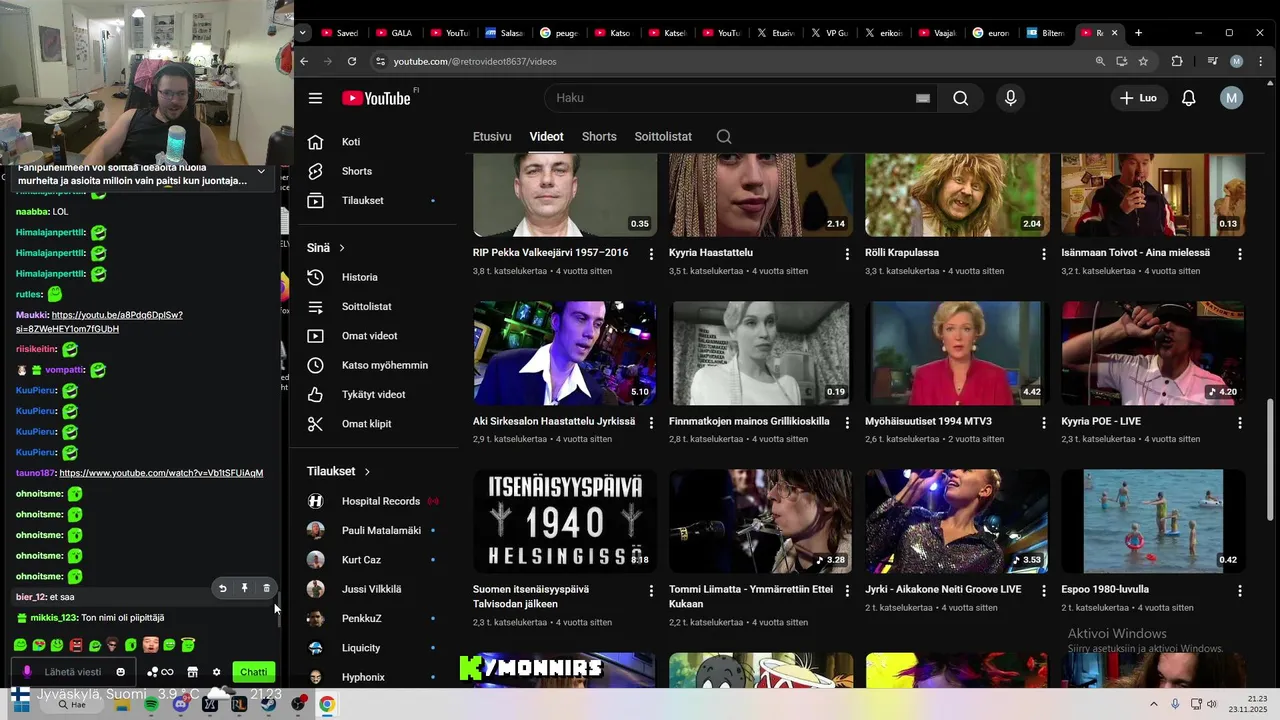Open options menu for Espoo 1980-luvulla video

tap(1240, 591)
